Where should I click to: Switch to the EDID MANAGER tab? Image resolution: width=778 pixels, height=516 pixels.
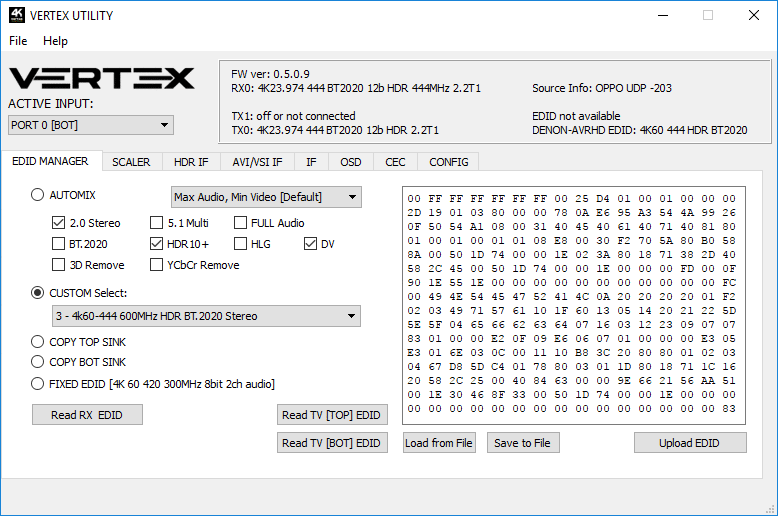(50, 161)
